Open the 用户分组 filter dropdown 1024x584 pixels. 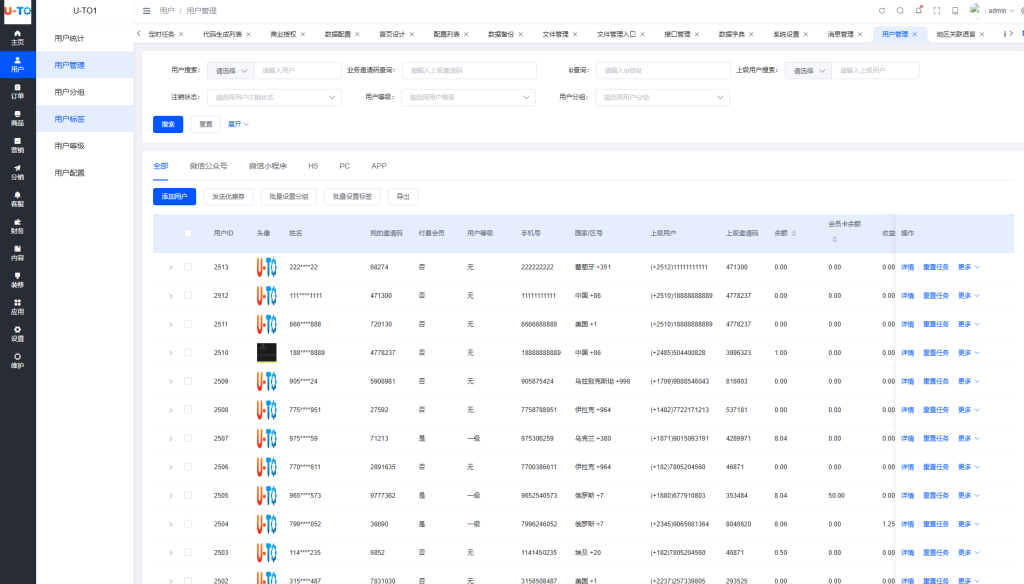coord(662,97)
